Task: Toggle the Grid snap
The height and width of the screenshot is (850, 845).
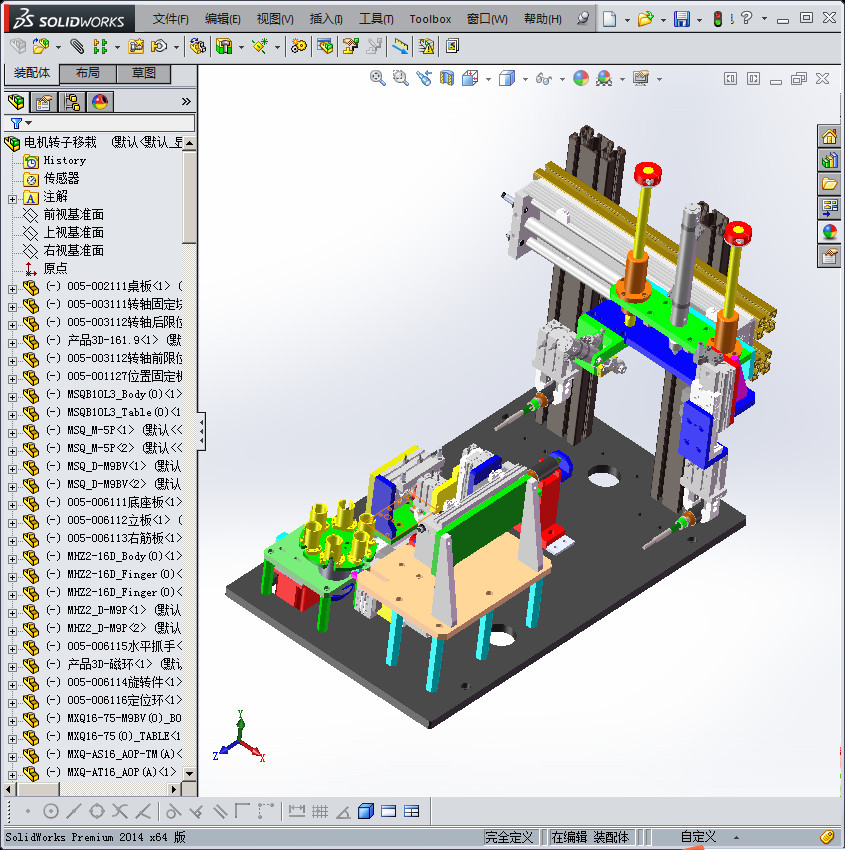Action: 320,812
